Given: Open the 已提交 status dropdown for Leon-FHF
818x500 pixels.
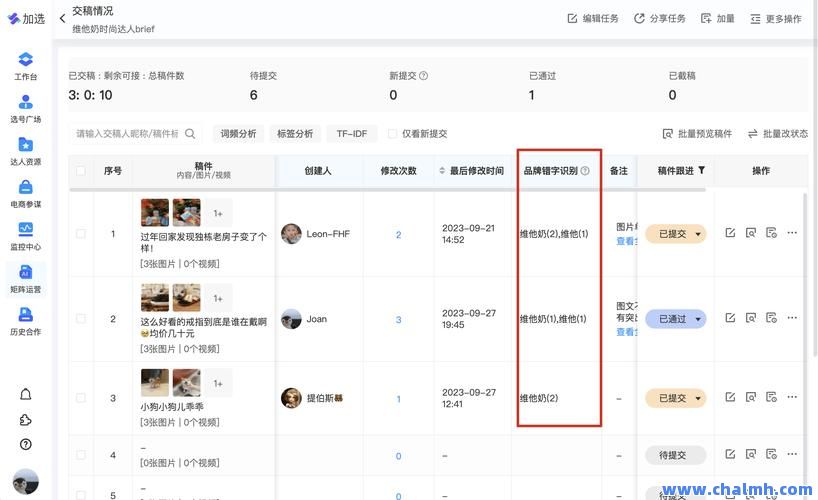Looking at the screenshot, I should coord(676,234).
